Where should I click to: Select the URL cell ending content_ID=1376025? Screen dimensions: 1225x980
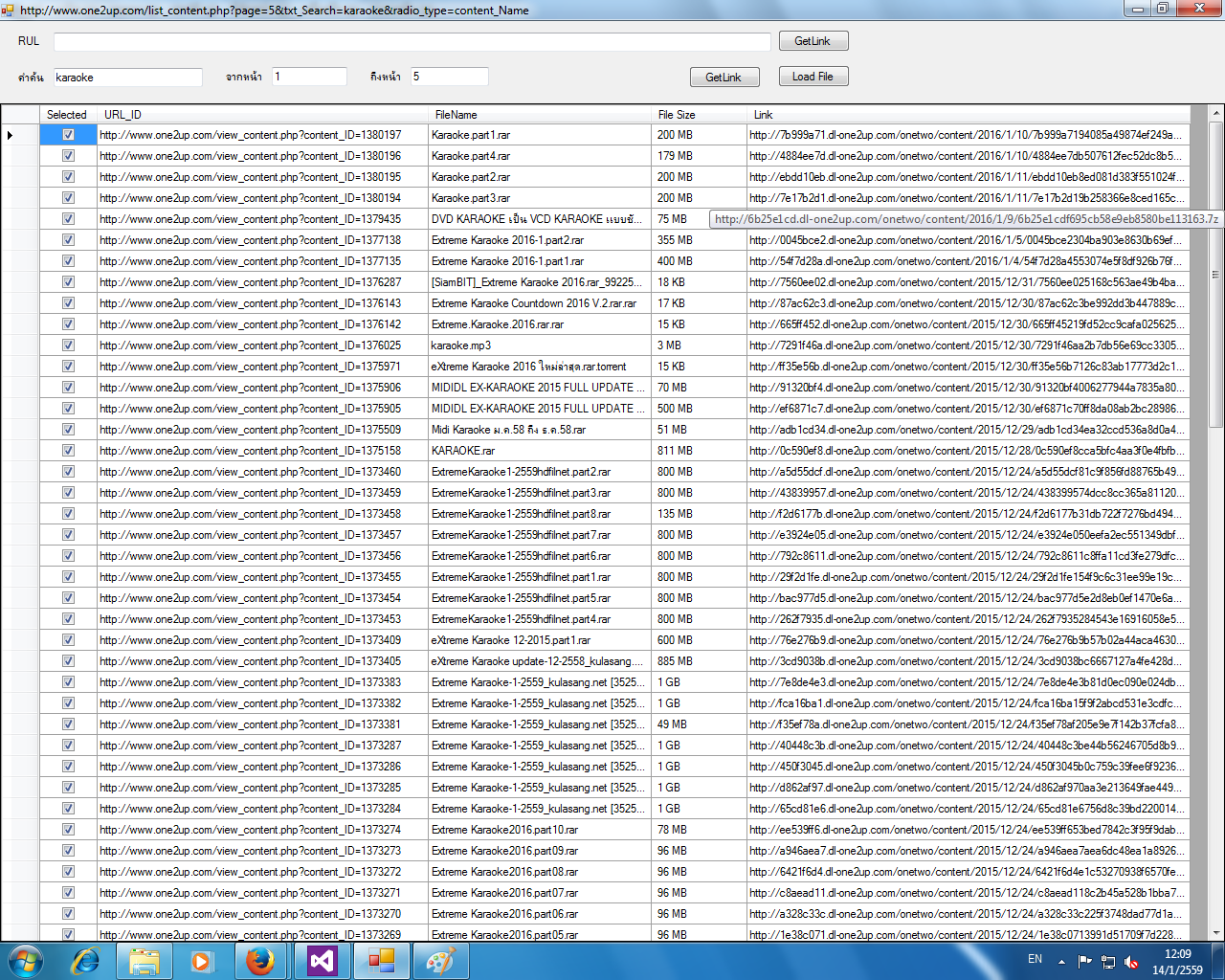point(262,345)
